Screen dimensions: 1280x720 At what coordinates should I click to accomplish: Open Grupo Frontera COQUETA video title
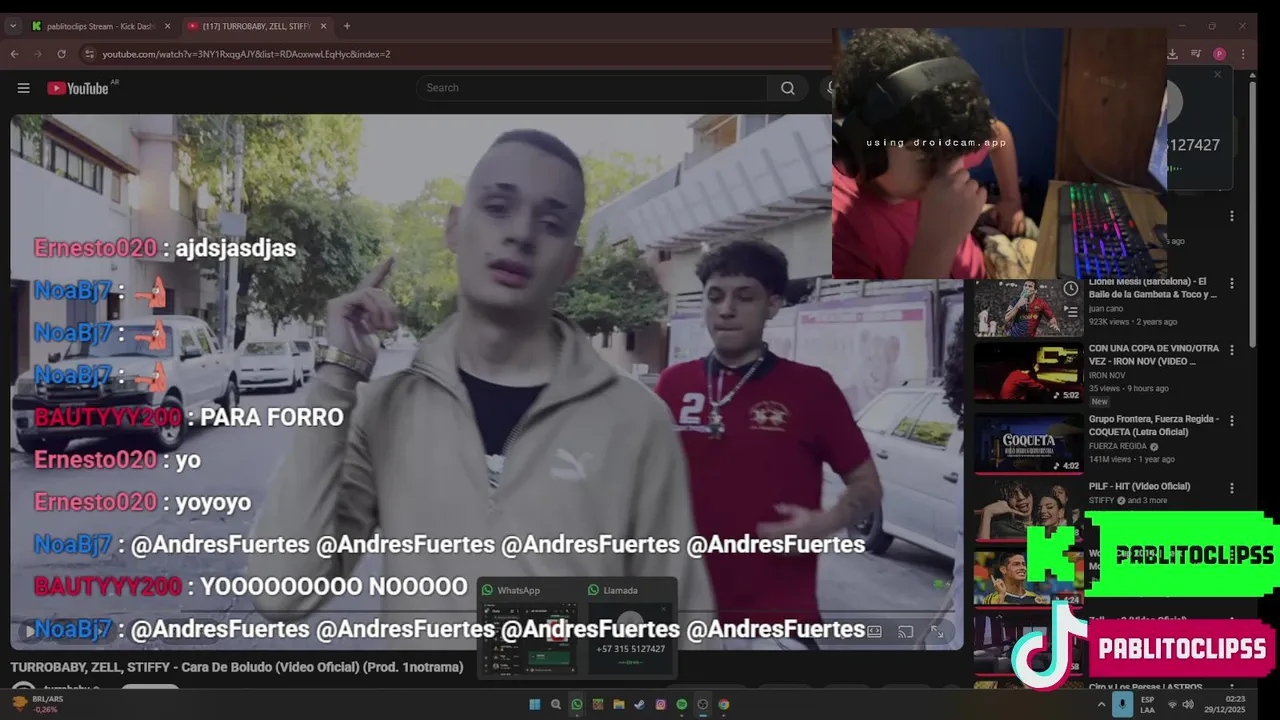[x=1154, y=426]
